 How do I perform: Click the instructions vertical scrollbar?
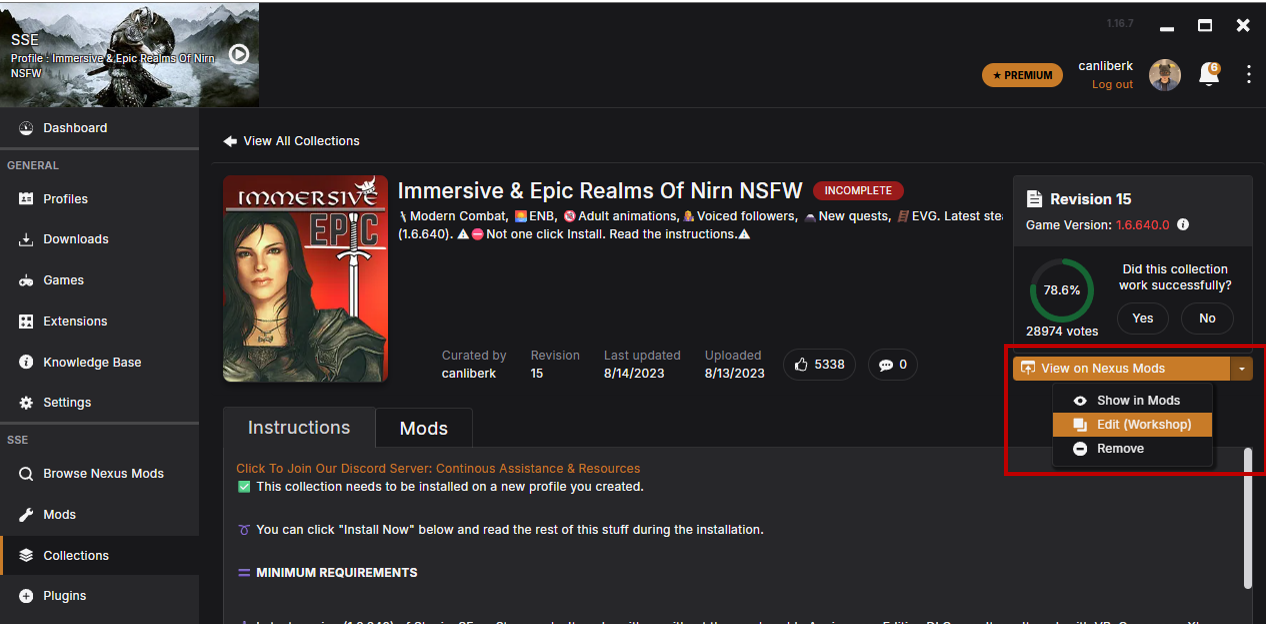tap(1247, 518)
